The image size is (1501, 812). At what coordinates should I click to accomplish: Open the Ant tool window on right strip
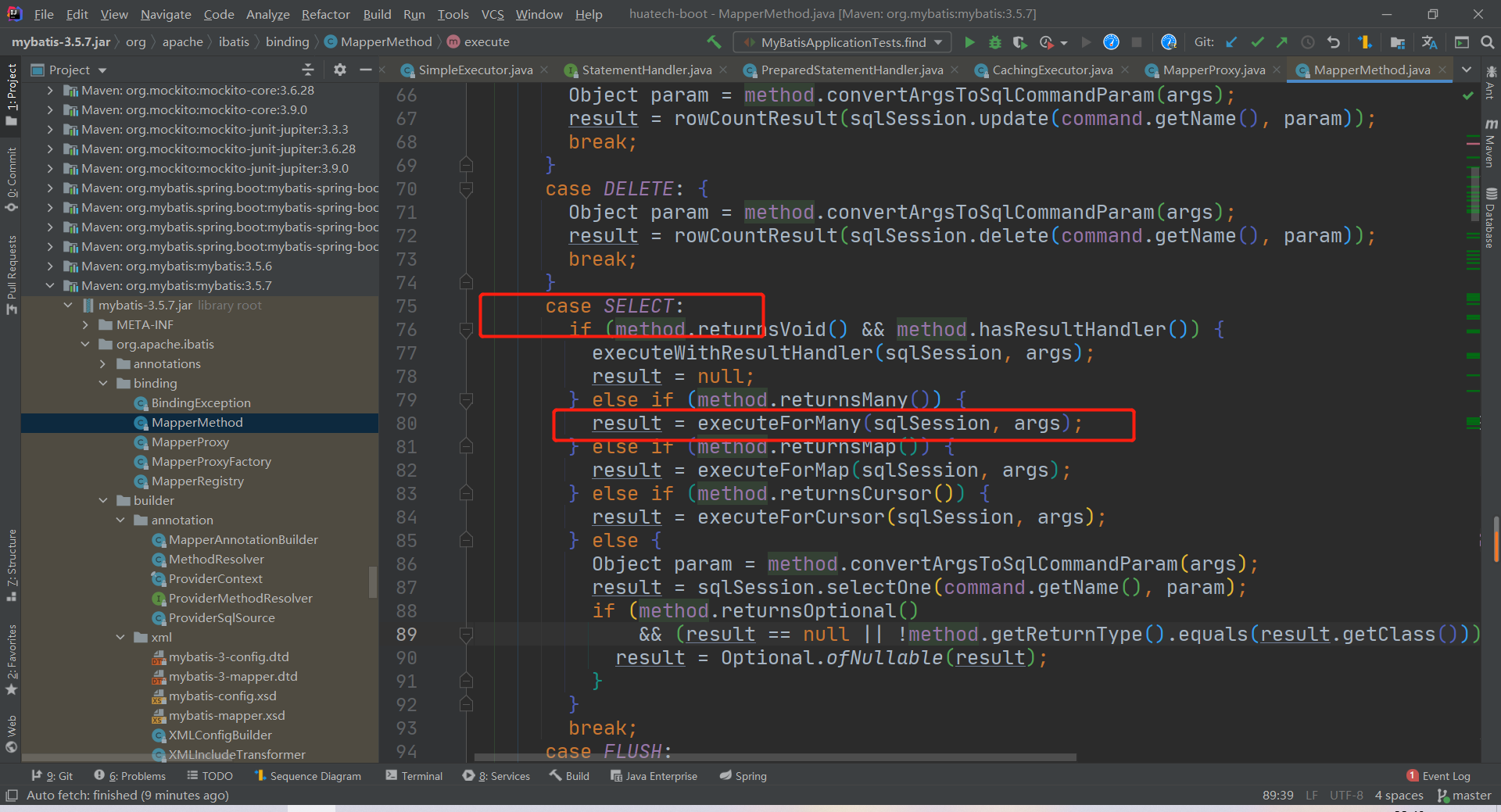point(1491,83)
